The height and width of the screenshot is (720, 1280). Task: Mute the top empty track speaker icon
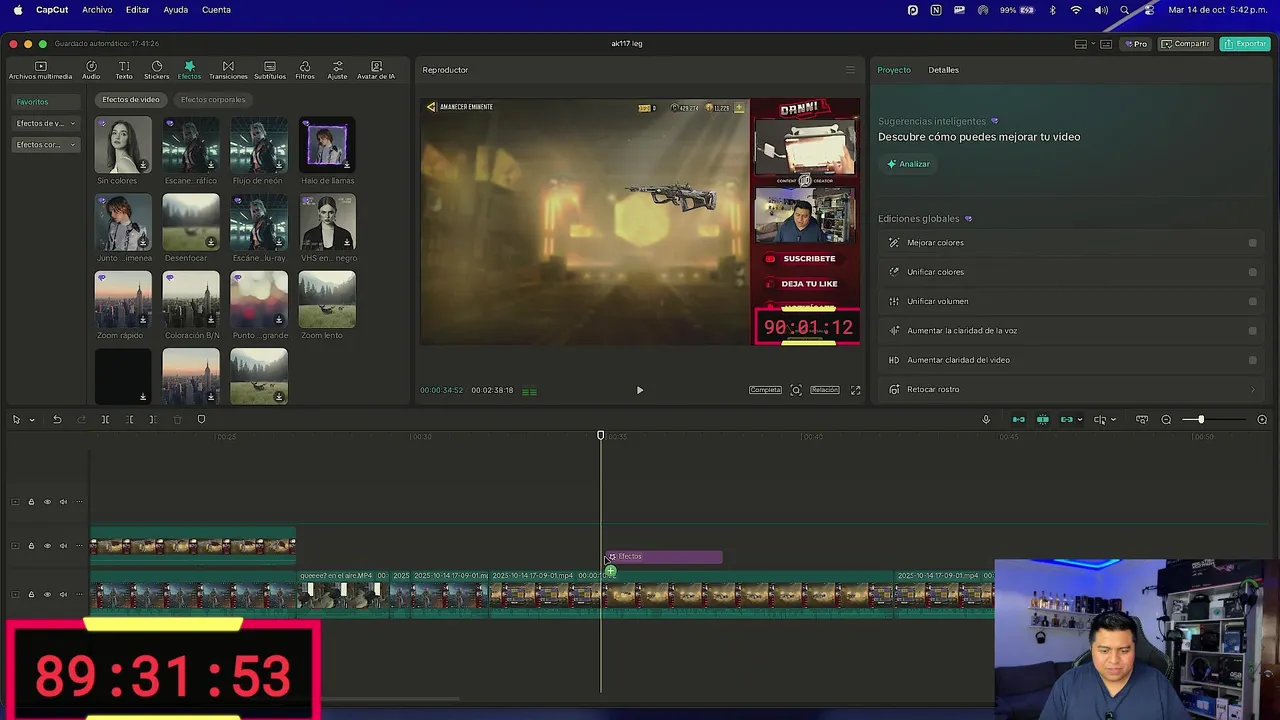pos(63,502)
